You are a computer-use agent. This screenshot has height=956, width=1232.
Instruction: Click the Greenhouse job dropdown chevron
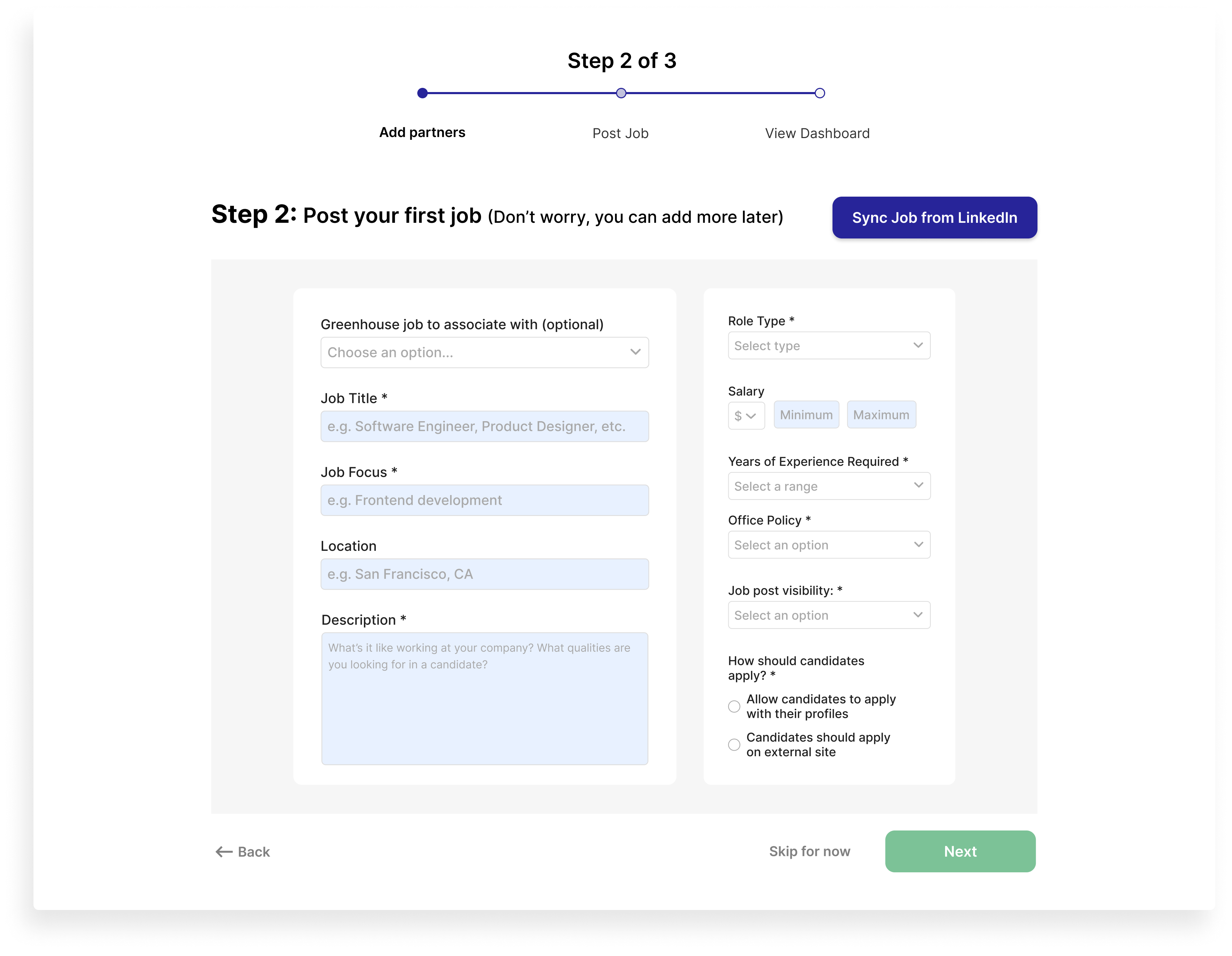click(635, 352)
